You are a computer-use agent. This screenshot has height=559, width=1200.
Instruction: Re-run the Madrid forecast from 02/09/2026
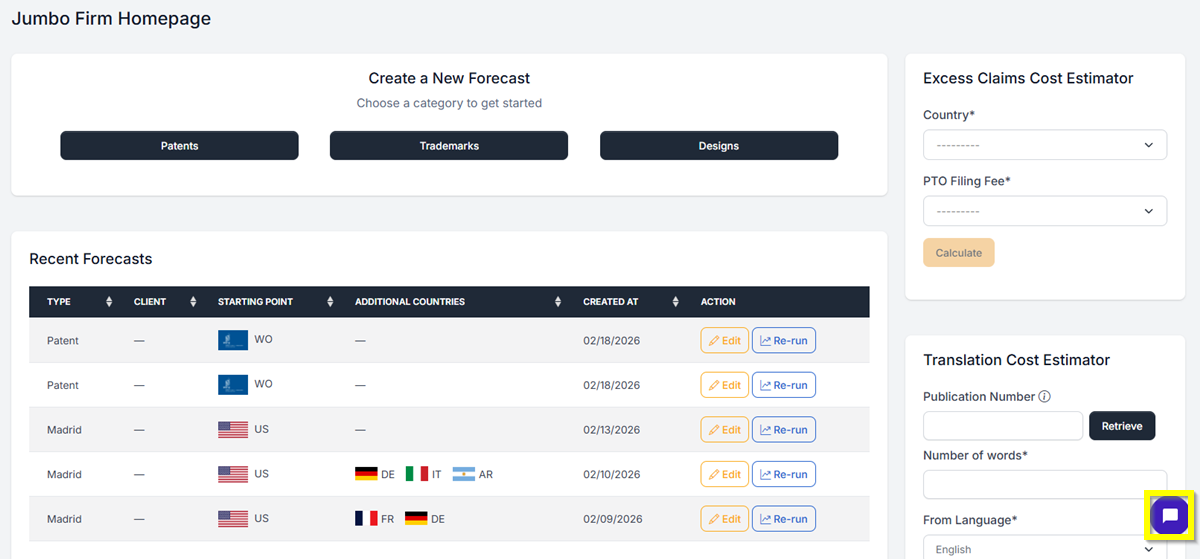point(784,519)
